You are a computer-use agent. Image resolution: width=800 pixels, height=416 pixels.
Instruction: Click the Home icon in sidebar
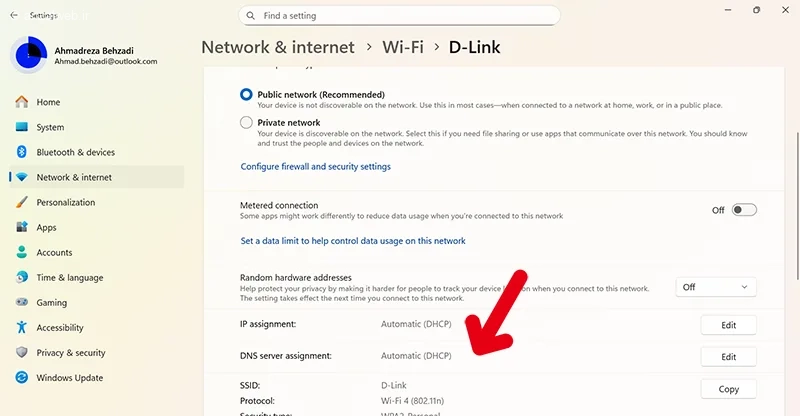(x=22, y=102)
